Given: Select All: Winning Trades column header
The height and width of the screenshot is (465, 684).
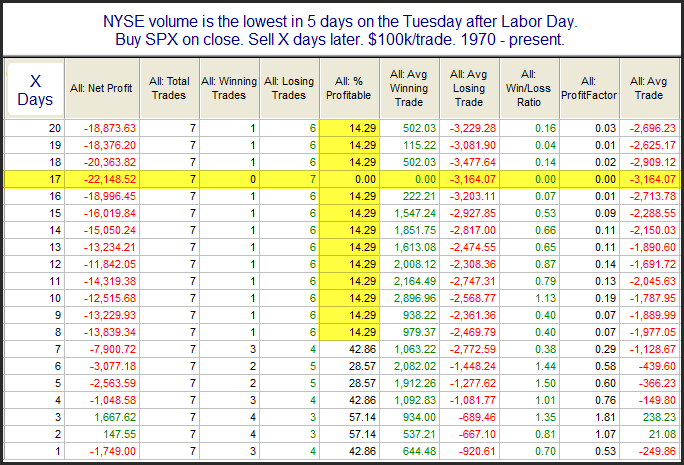Looking at the screenshot, I should [229, 88].
